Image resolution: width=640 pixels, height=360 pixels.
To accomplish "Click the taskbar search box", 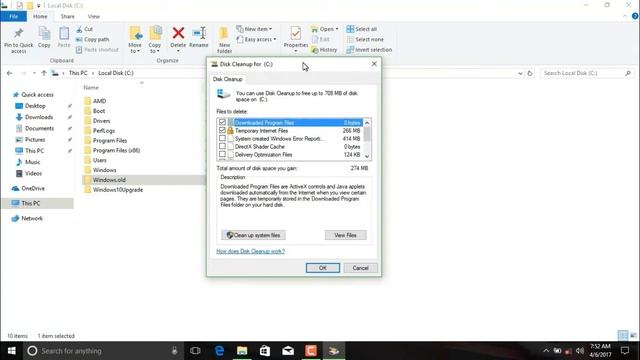I will click(104, 351).
